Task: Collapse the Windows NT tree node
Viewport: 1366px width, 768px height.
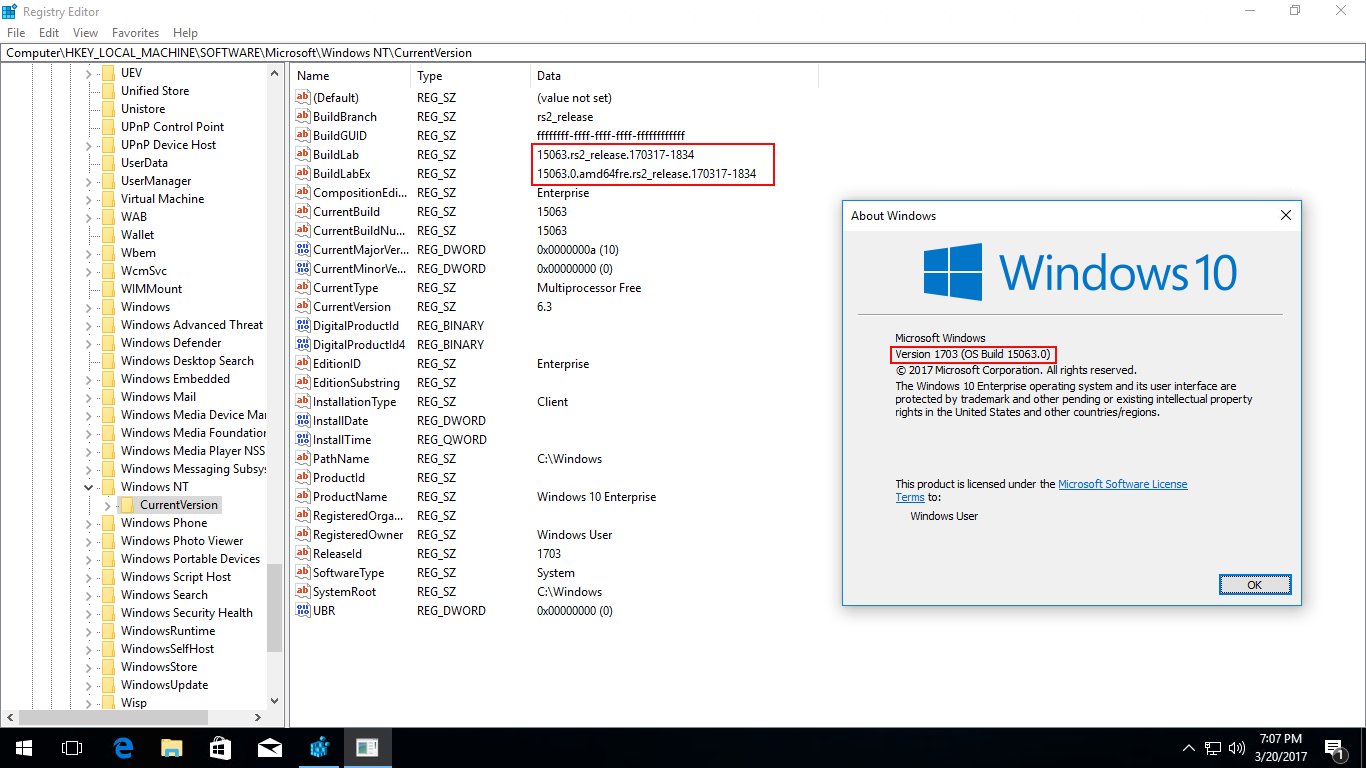Action: 89,487
